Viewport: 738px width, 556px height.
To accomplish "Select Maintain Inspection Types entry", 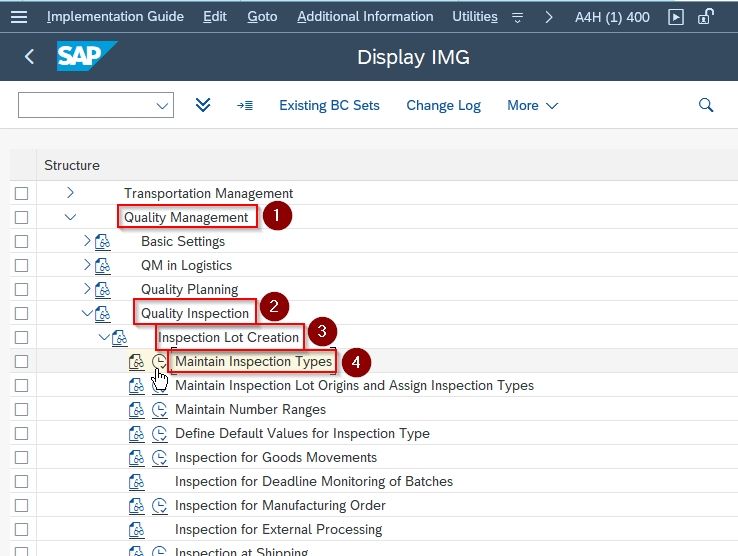I will click(254, 362).
